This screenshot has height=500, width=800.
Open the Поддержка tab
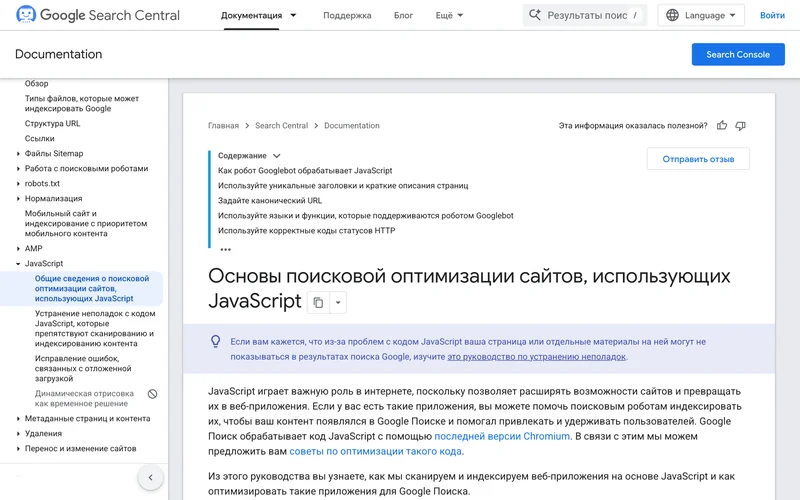[x=347, y=15]
